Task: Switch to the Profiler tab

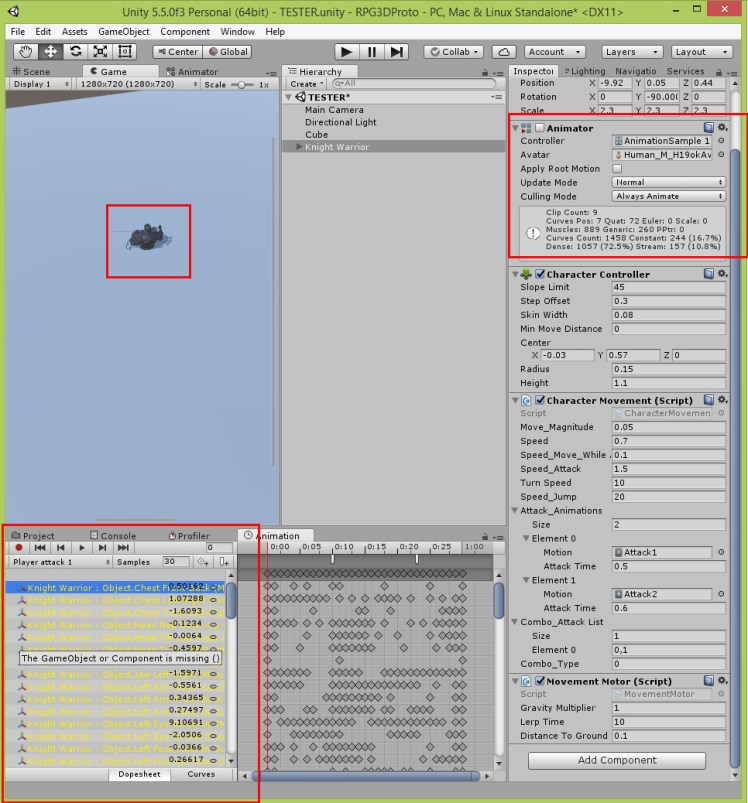Action: [187, 535]
